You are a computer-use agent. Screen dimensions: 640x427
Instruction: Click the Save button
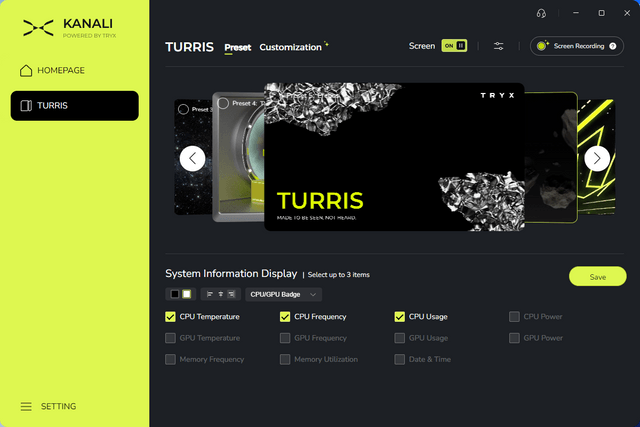tap(598, 277)
